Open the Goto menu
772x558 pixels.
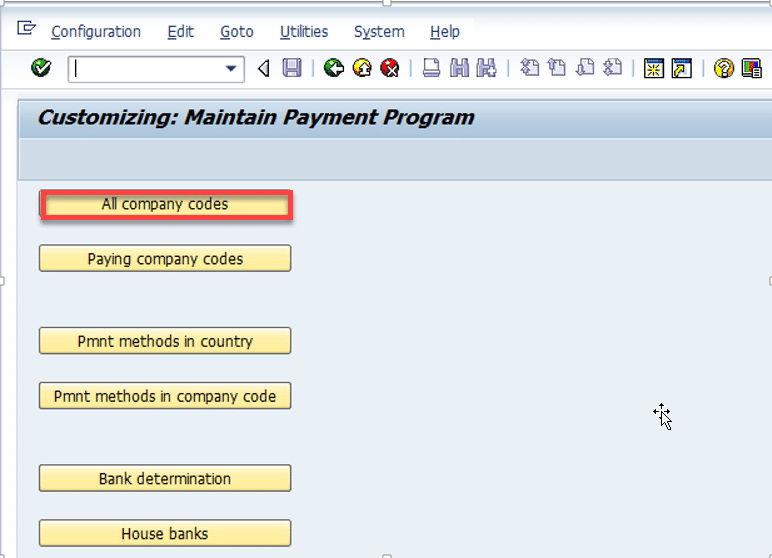tap(237, 32)
